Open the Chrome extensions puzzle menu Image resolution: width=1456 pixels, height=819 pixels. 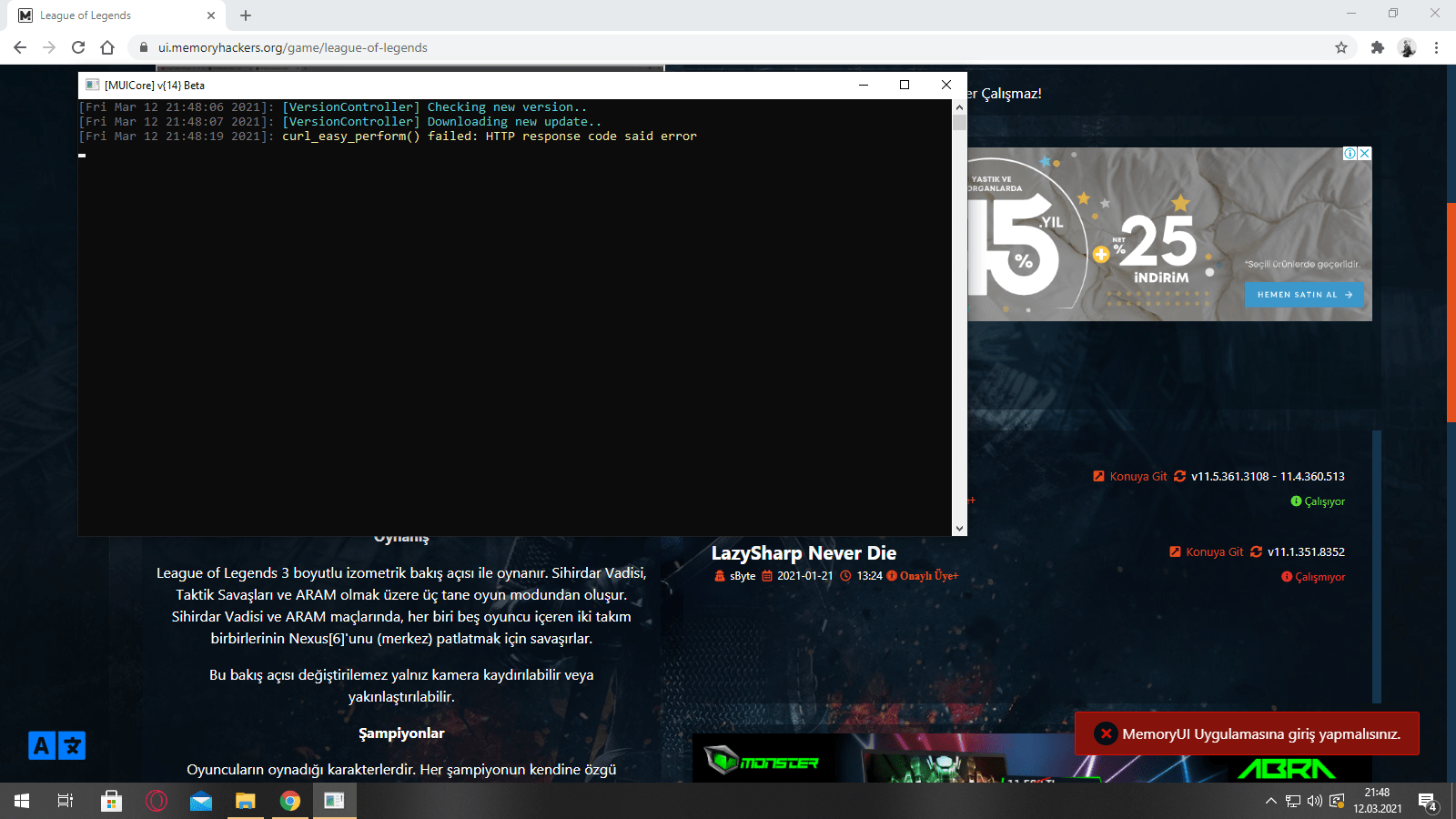pyautogui.click(x=1378, y=47)
